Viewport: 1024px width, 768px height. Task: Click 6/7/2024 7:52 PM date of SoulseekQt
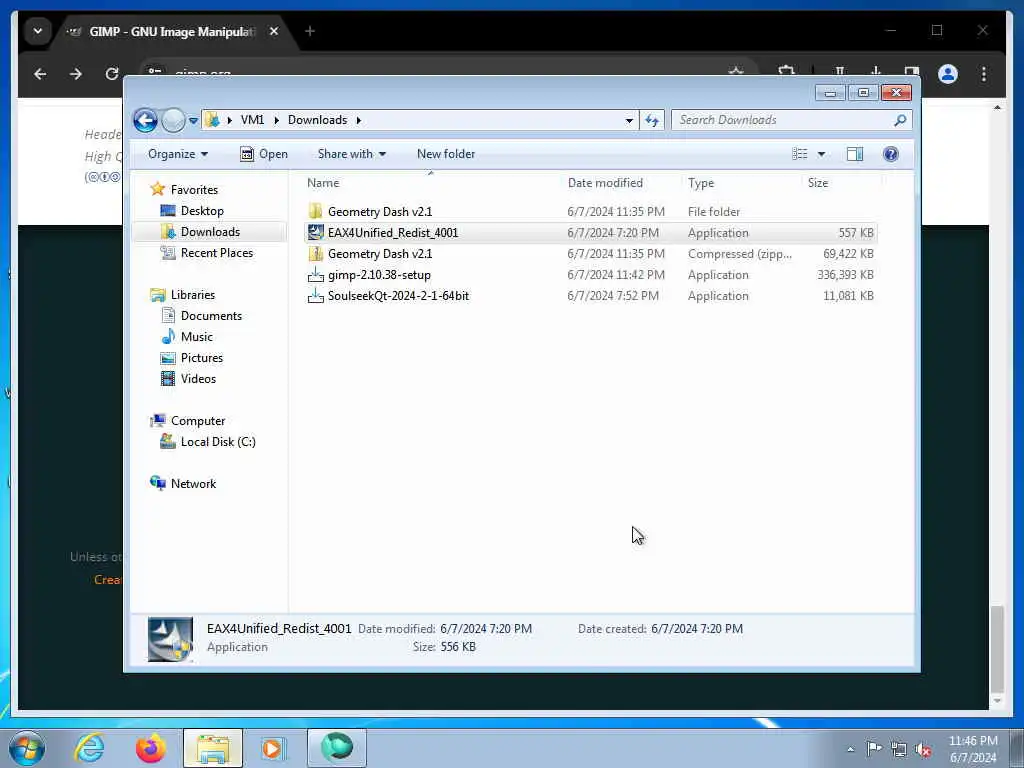[613, 296]
